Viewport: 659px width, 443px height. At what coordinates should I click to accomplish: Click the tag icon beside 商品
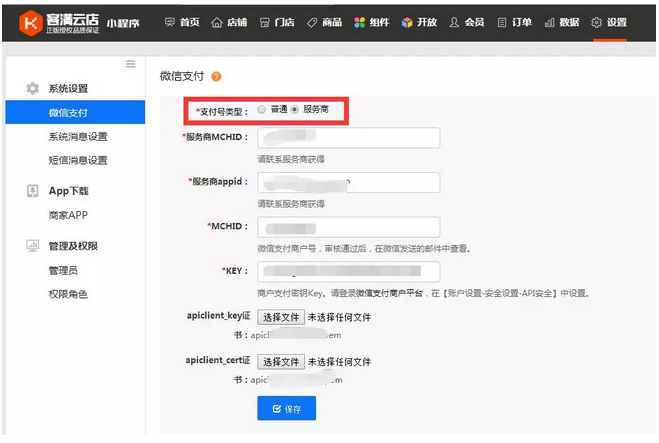point(312,22)
